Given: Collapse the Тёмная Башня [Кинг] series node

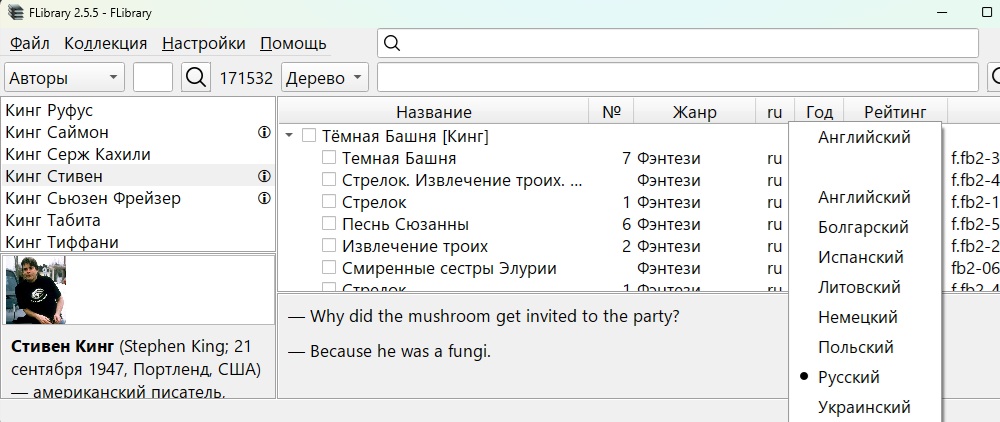Looking at the screenshot, I should point(290,136).
